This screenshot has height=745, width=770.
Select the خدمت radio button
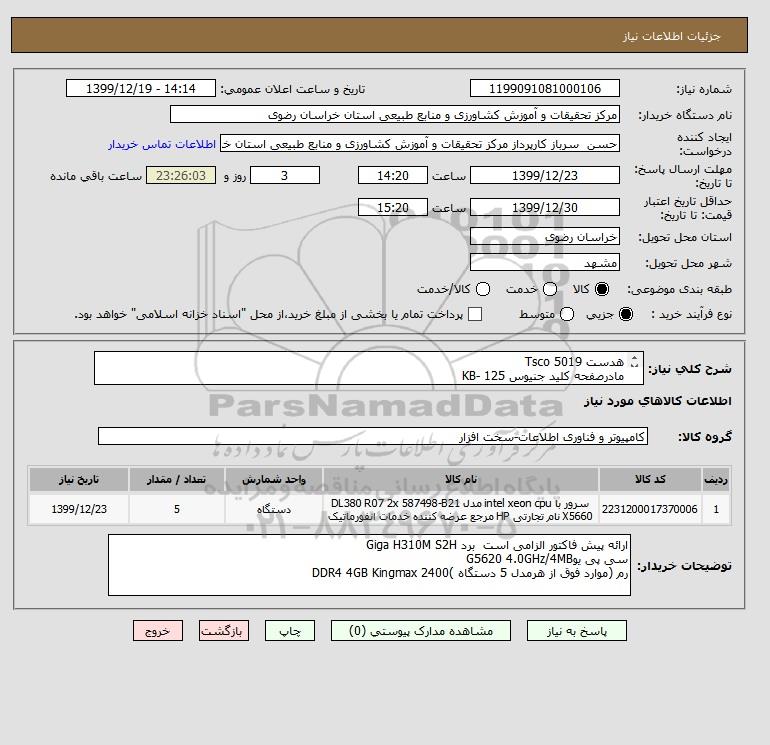click(x=550, y=289)
